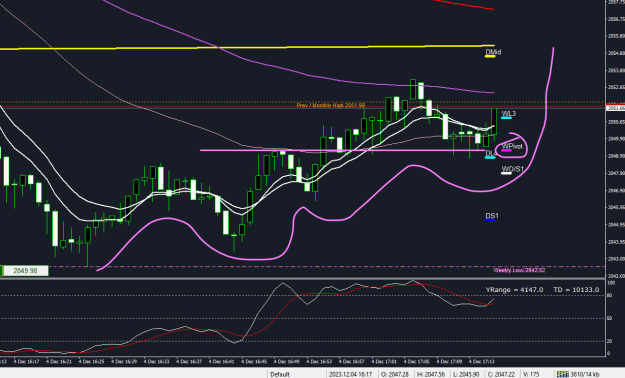The image size is (625, 378).
Task: Click the 4 Dec 16:49 time label
Action: pyautogui.click(x=287, y=362)
